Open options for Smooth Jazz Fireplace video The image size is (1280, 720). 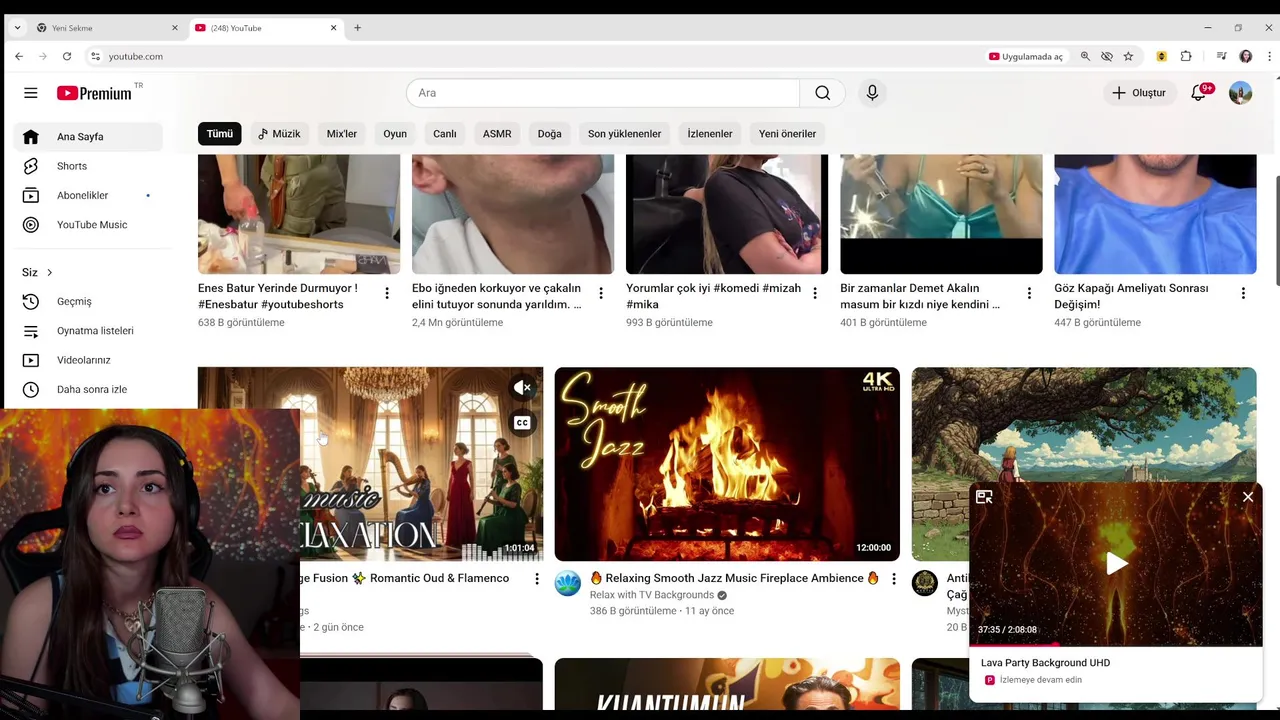pos(894,579)
